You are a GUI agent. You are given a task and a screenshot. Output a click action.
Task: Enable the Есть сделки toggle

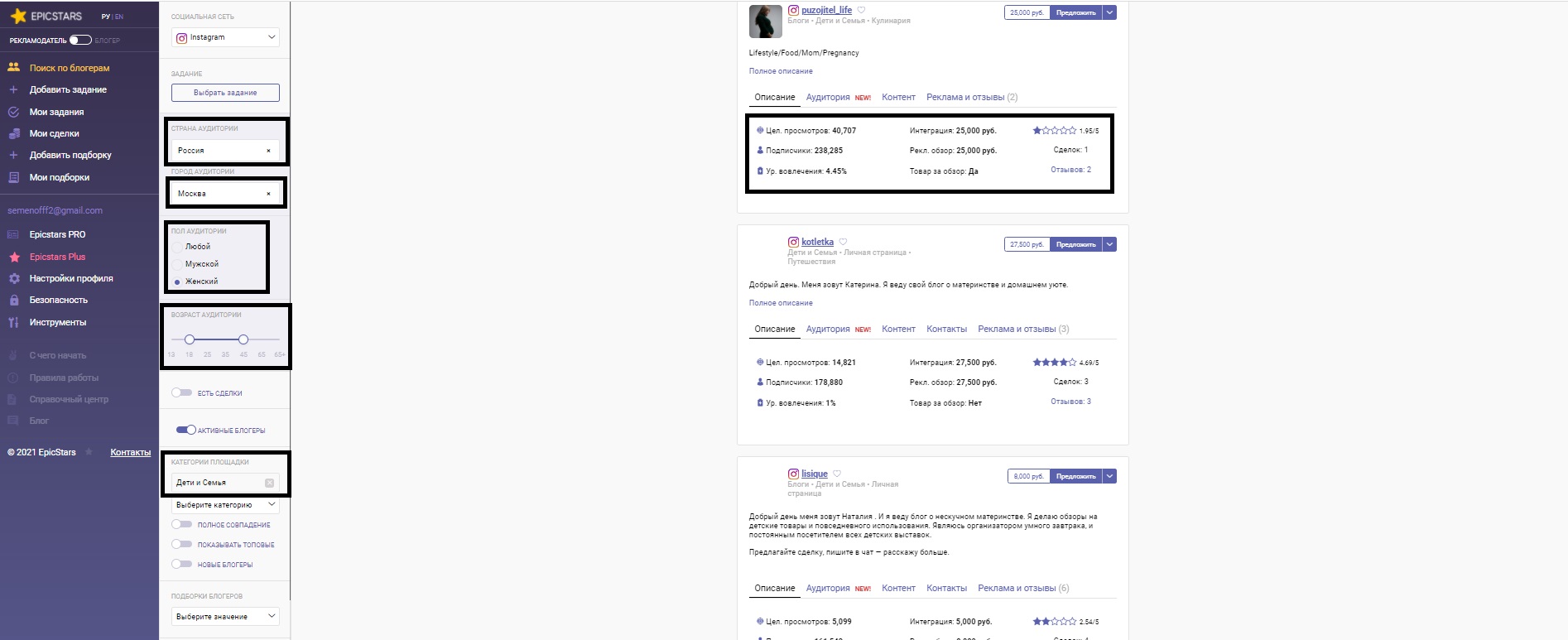[x=181, y=392]
